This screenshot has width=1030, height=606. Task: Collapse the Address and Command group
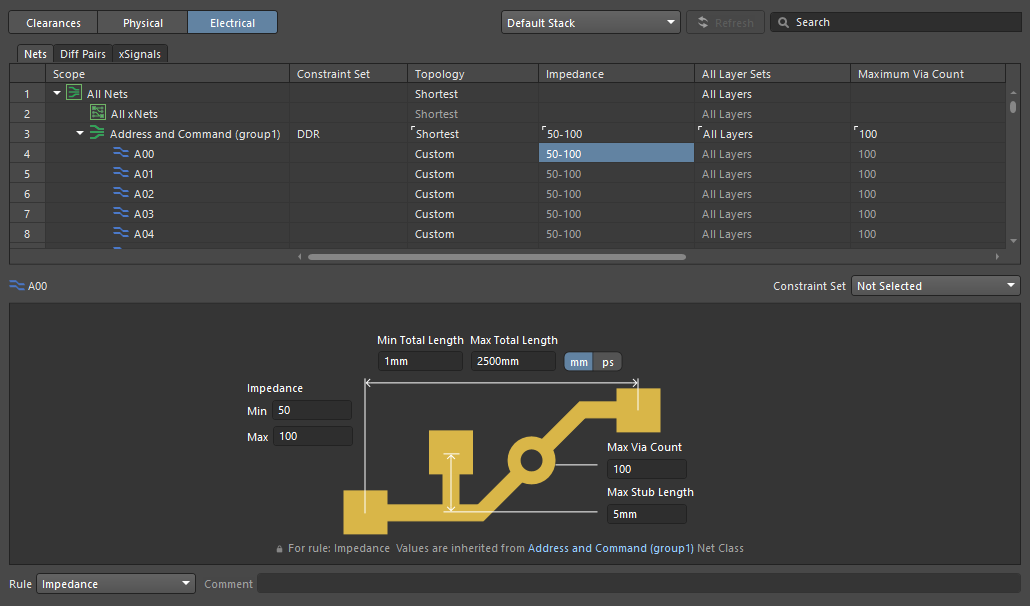click(80, 134)
